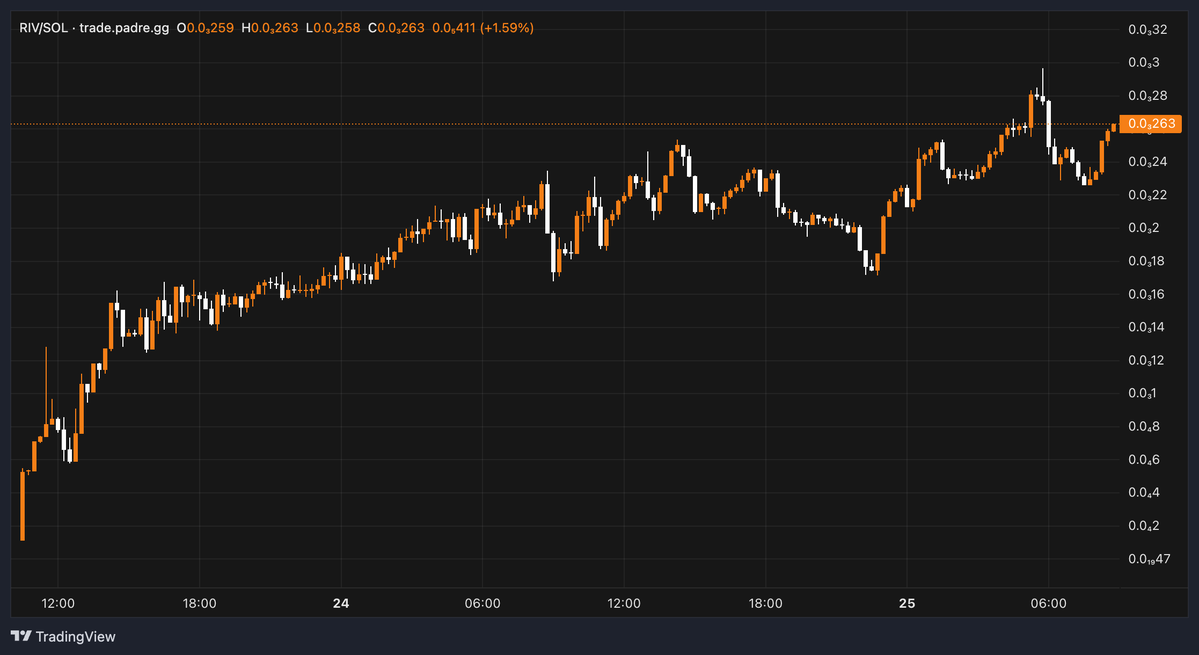Click the TradingView logo link
Viewport: 1199px width, 655px height.
point(63,637)
